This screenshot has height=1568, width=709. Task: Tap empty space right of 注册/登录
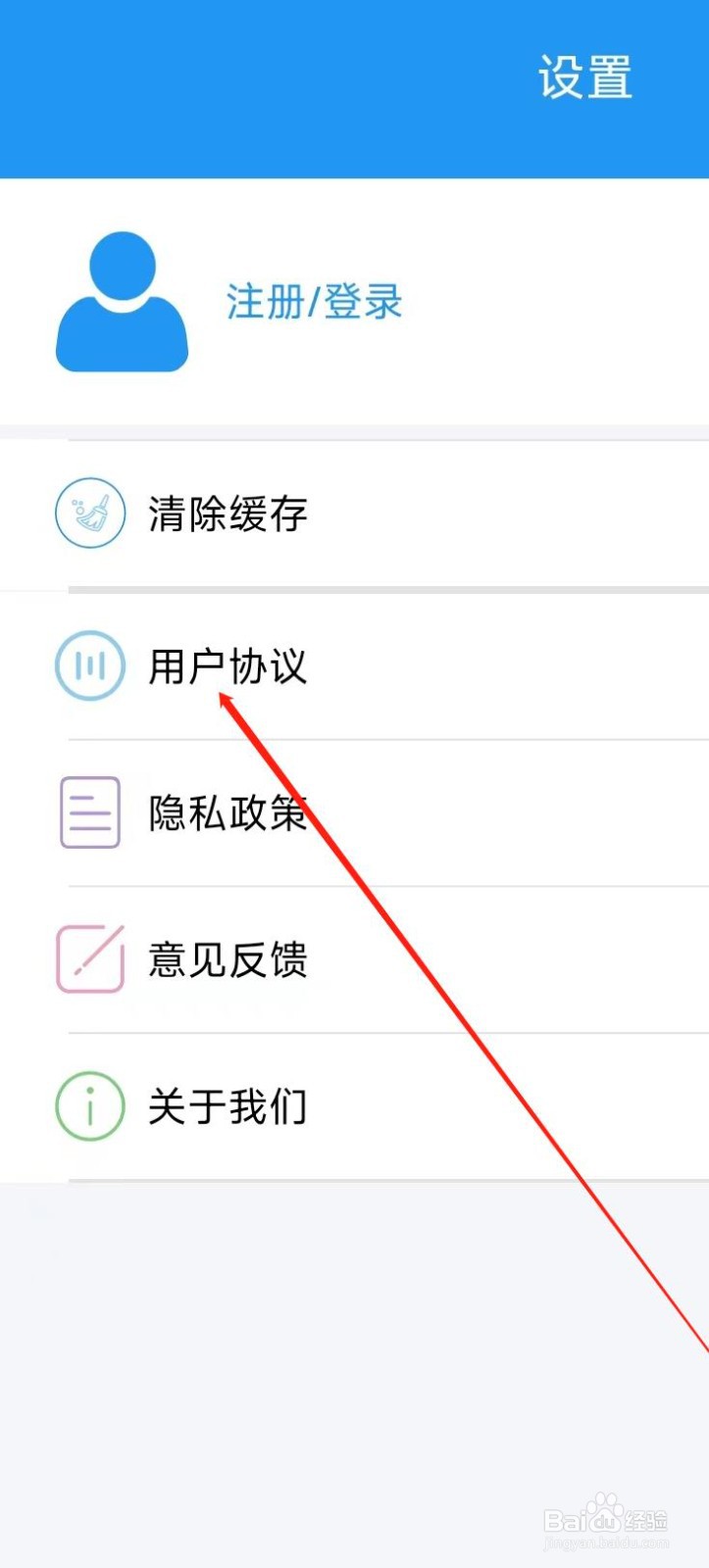coord(556,302)
